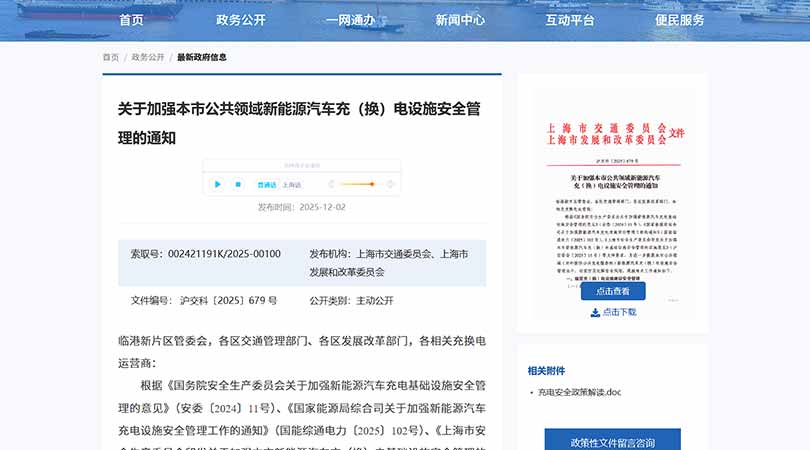Click 政策性文件留言咨询 button
The image size is (810, 450).
pos(613,441)
